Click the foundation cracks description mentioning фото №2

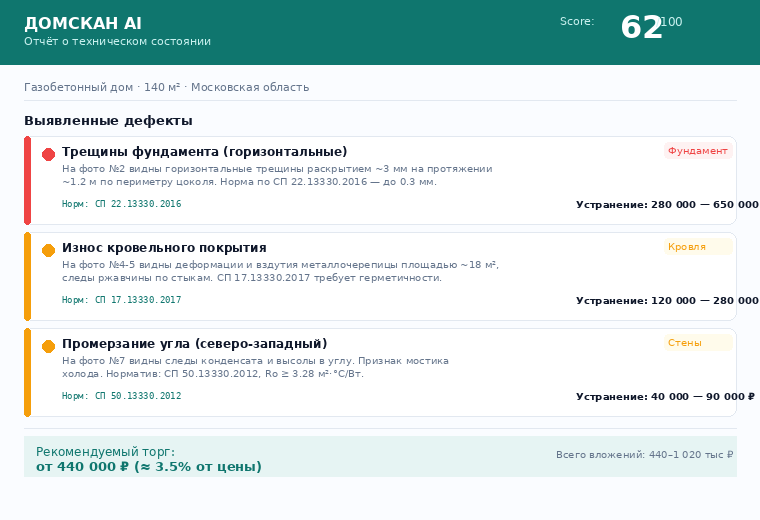click(277, 175)
